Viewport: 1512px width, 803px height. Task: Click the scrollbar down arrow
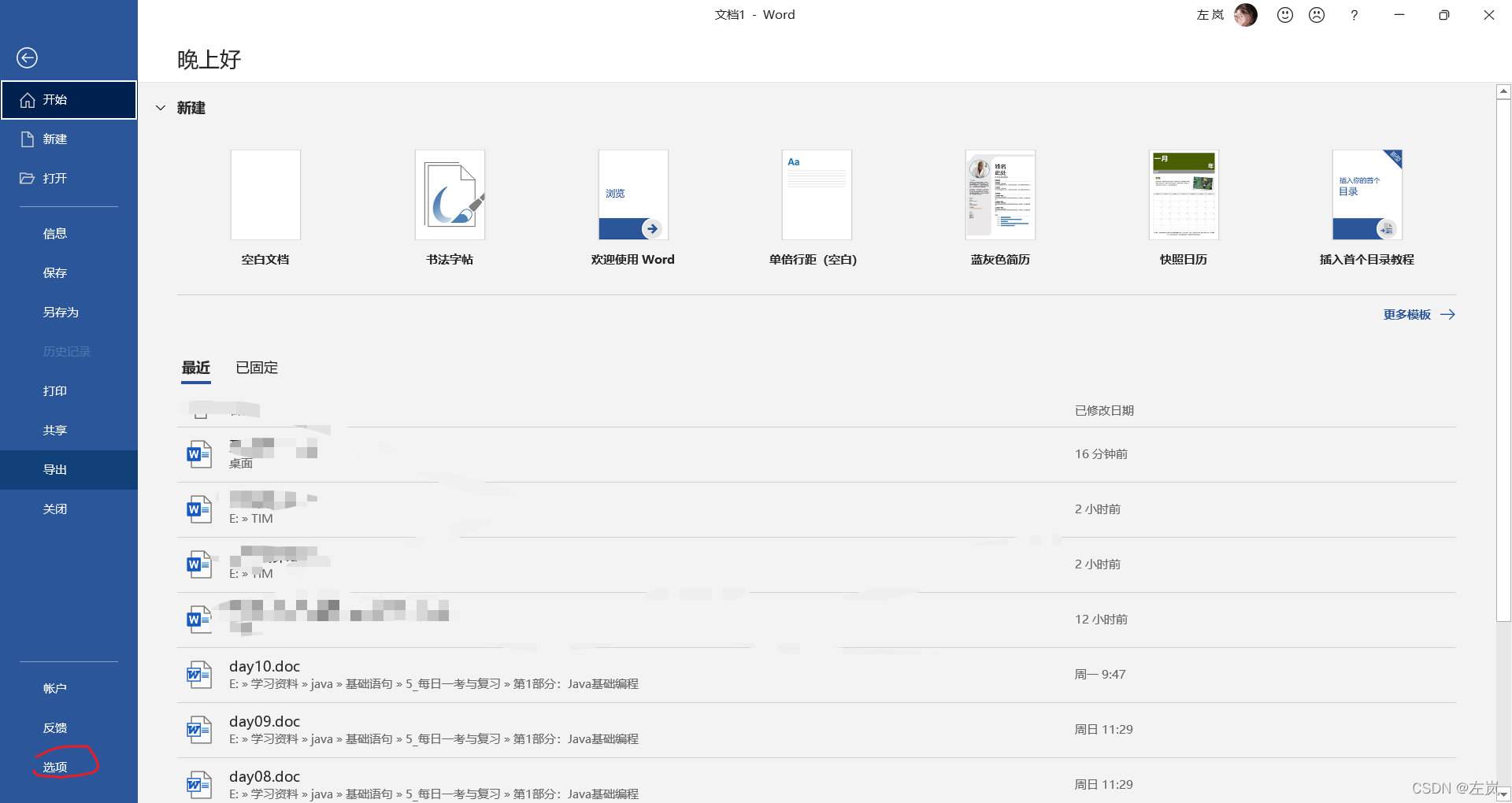tap(1503, 795)
